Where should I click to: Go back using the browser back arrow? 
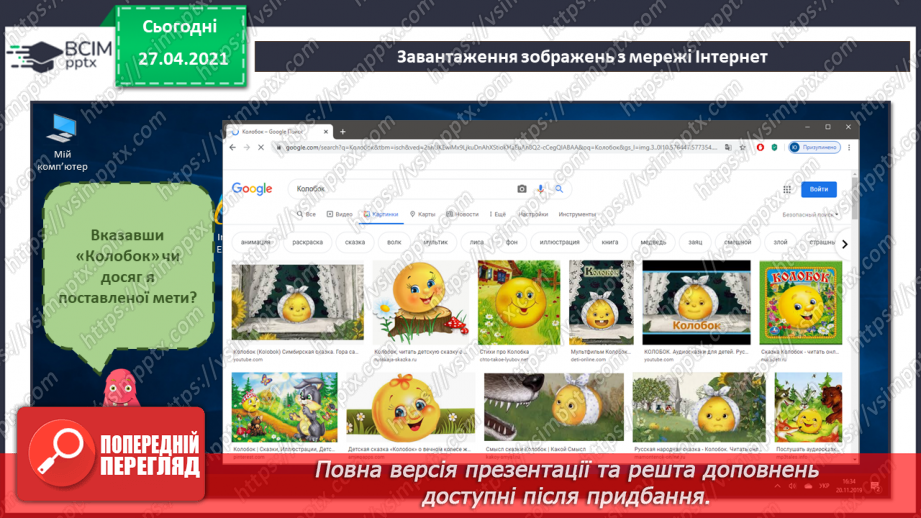pyautogui.click(x=233, y=147)
